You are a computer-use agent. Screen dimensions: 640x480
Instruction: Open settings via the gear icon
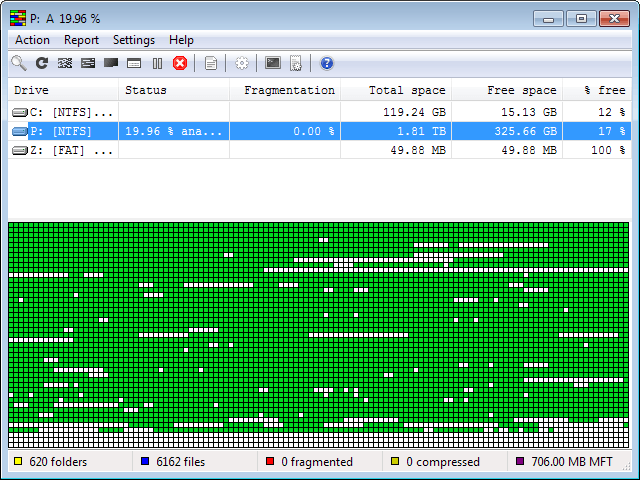click(241, 63)
